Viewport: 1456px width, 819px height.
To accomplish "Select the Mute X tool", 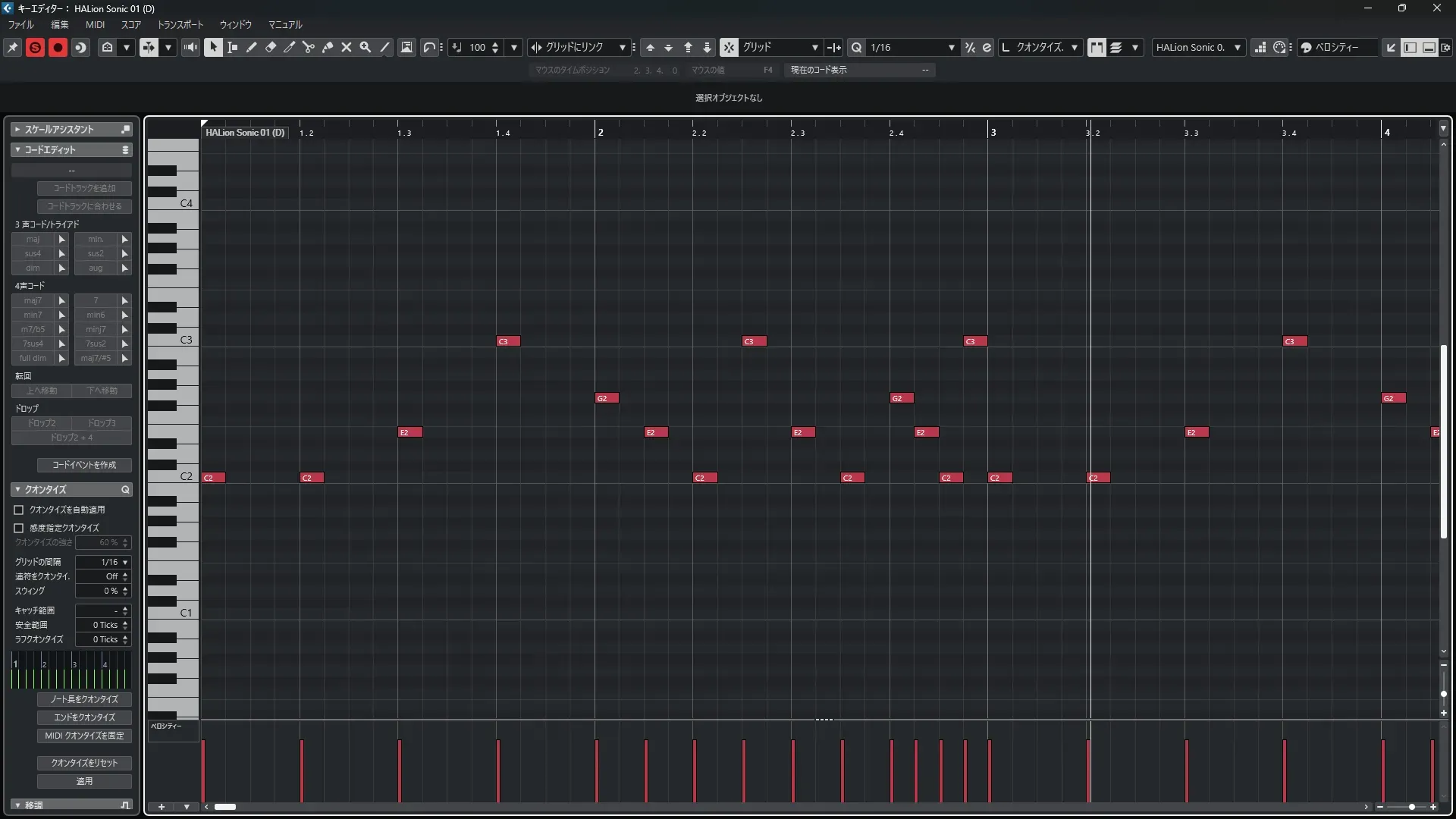I will click(346, 47).
